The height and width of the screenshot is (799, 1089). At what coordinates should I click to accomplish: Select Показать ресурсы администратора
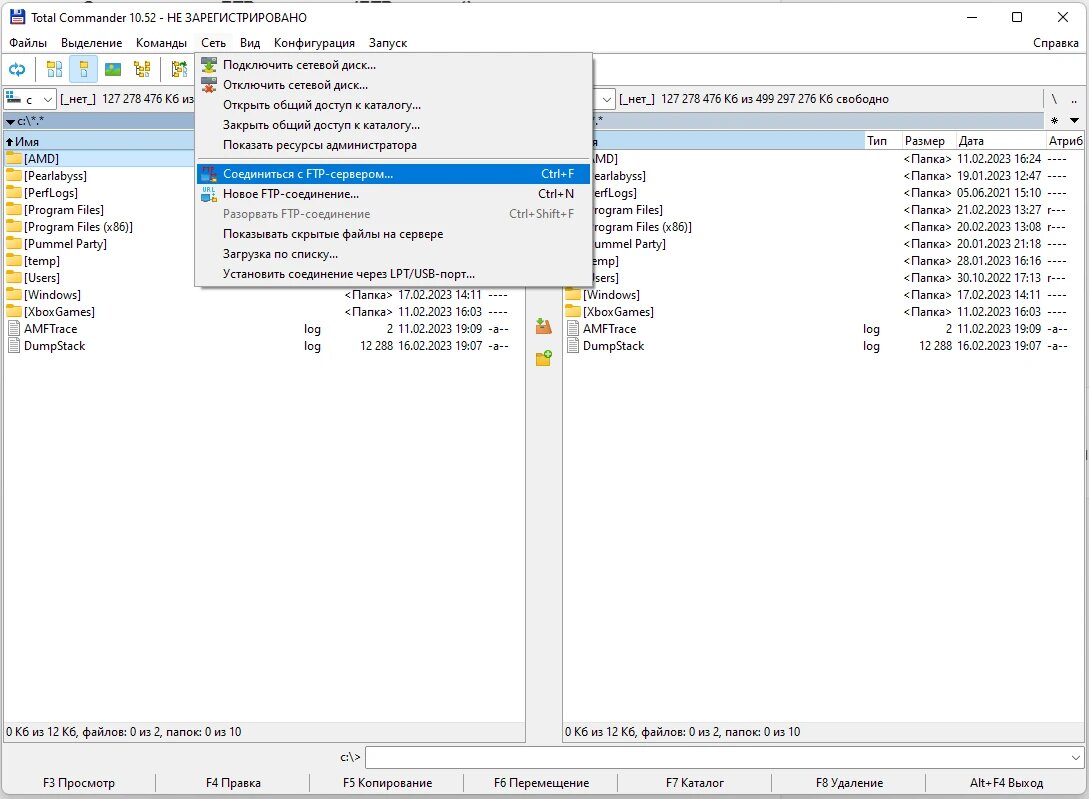(393, 145)
